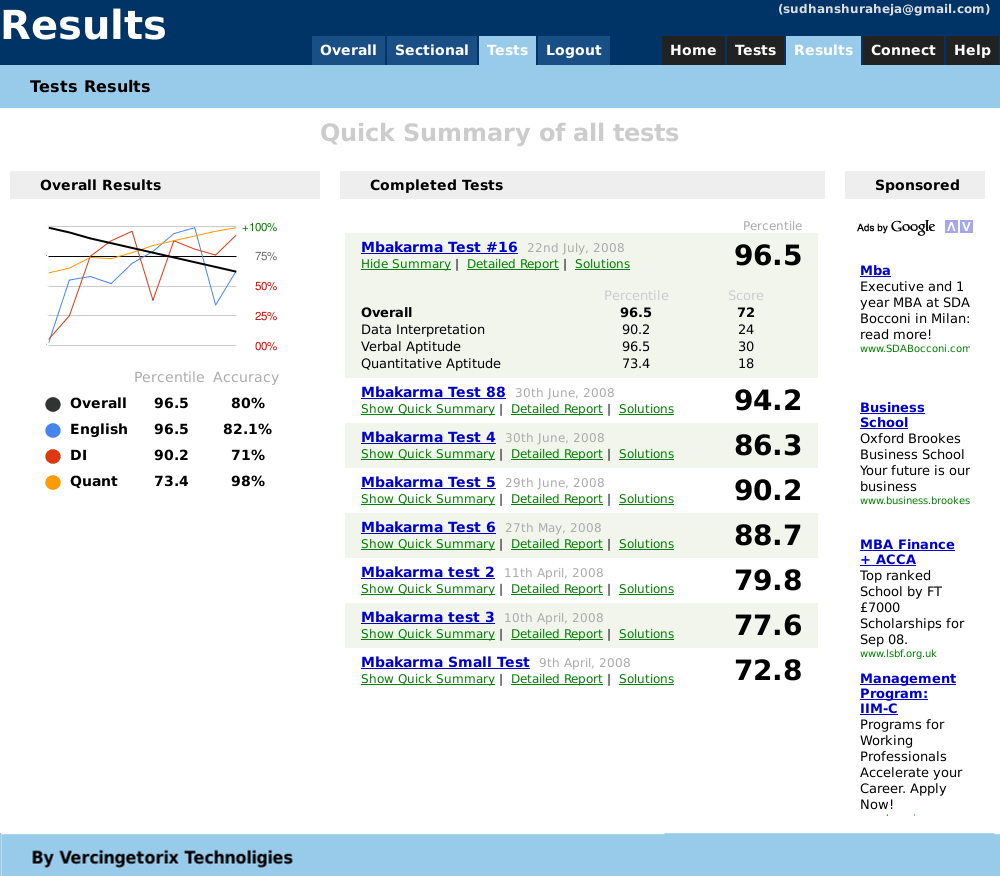Open the Overall tab
This screenshot has height=876, width=1000.
click(x=348, y=50)
